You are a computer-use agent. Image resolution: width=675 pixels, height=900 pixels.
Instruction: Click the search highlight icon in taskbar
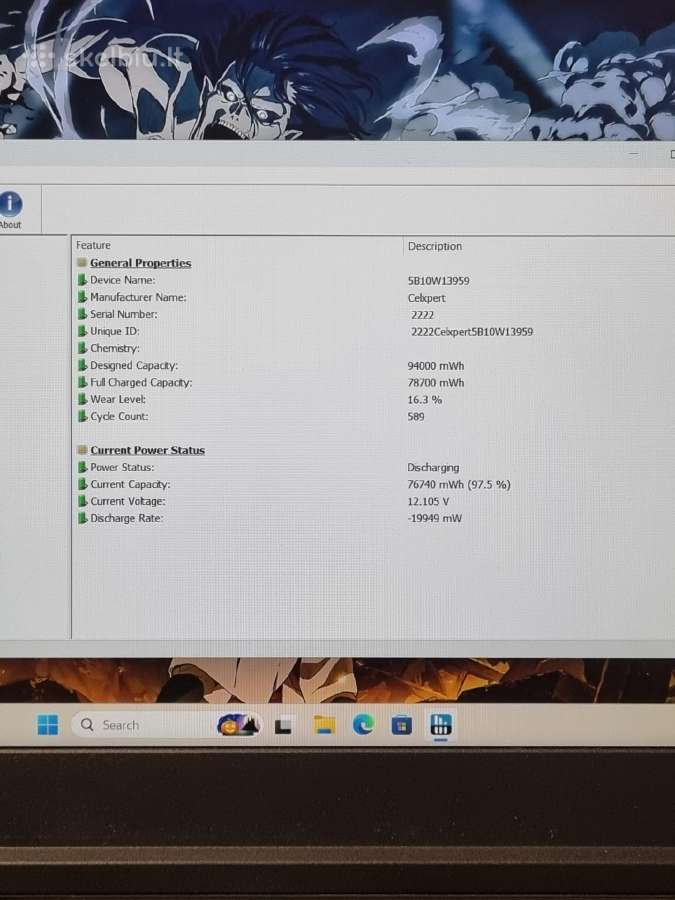tap(238, 725)
